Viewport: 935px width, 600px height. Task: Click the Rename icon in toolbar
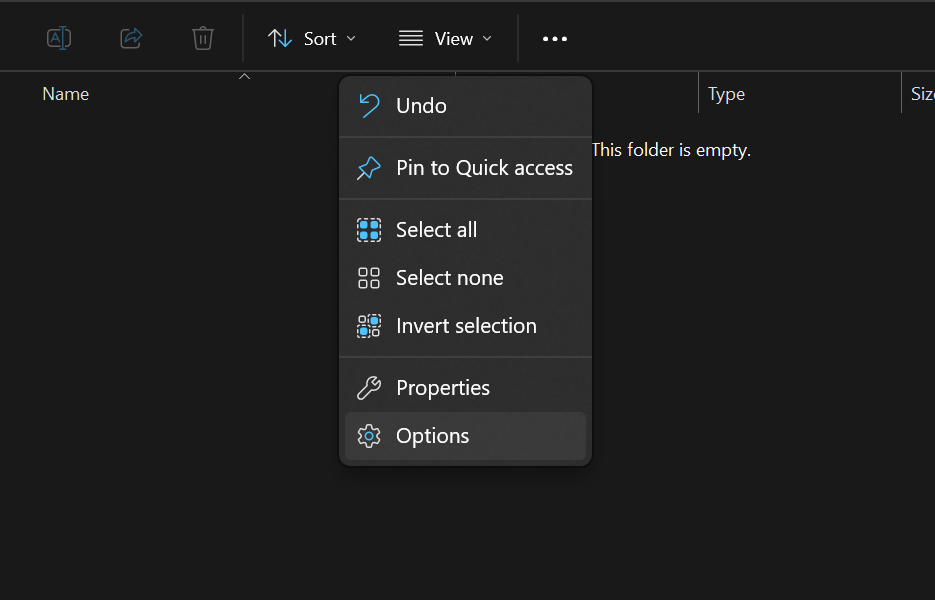point(59,39)
